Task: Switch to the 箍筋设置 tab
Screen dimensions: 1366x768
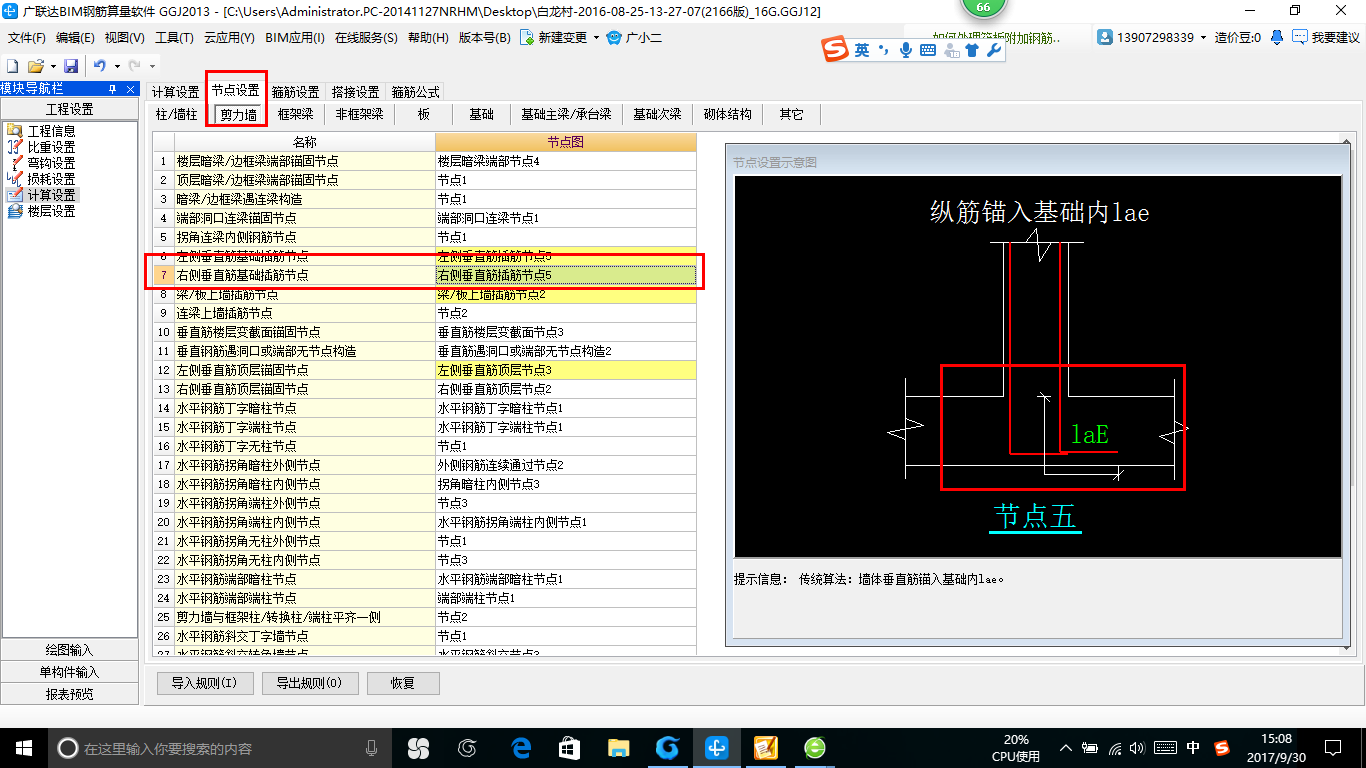Action: (x=295, y=92)
